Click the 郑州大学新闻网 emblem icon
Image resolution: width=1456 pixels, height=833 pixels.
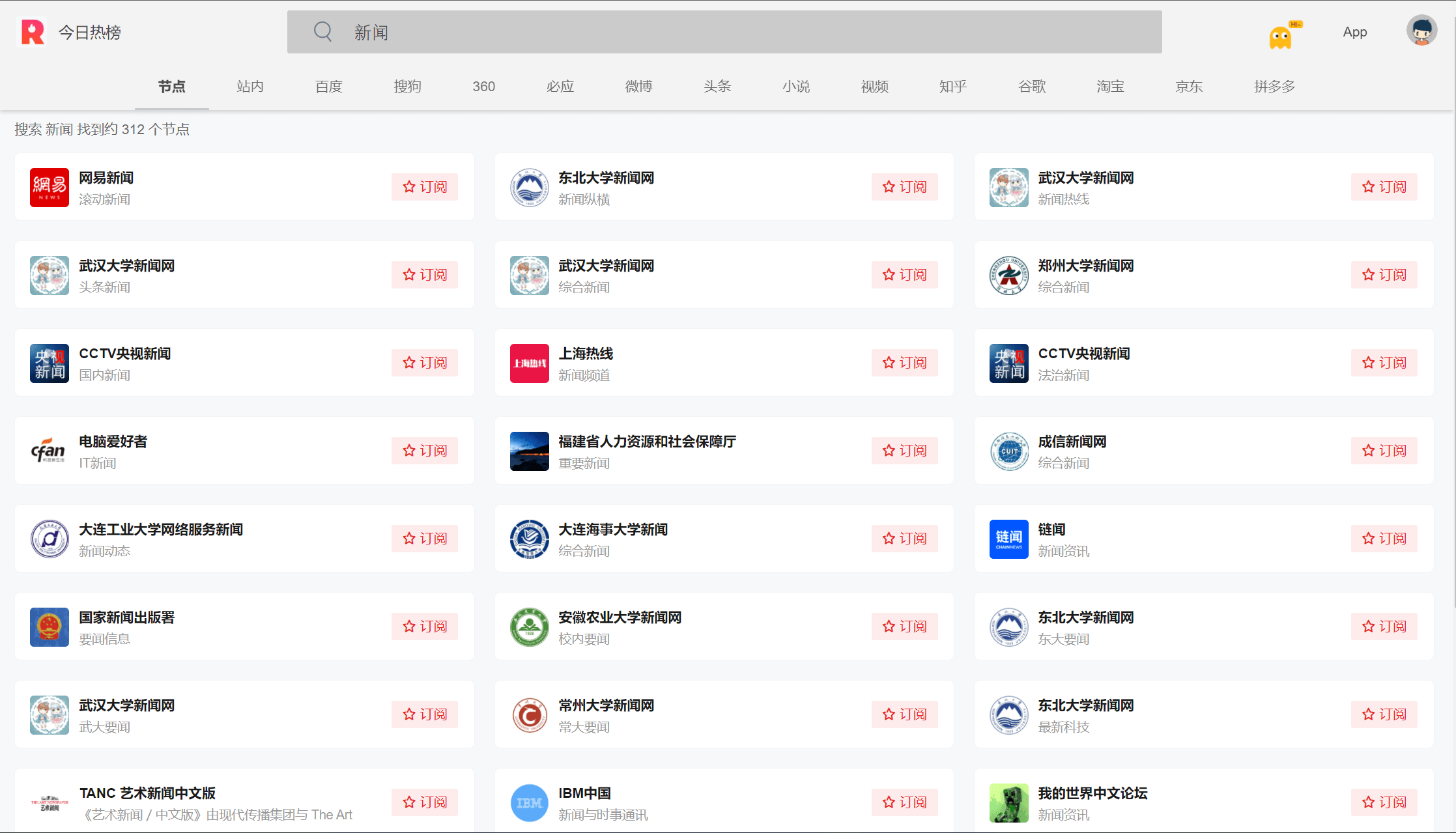click(x=1008, y=275)
